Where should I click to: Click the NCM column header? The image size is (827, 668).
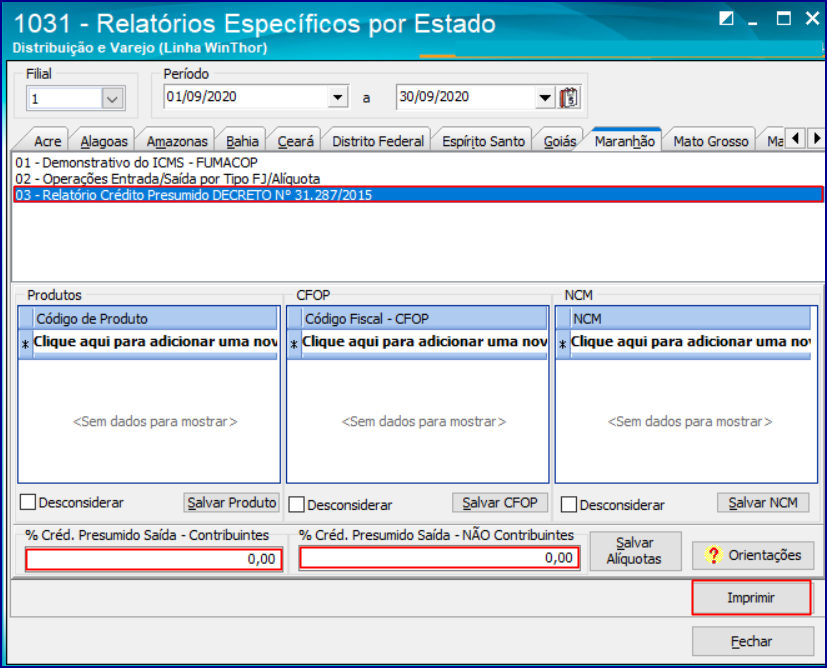(690, 318)
